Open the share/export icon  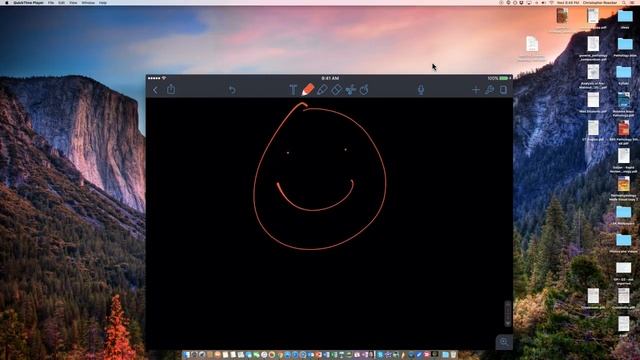tap(171, 89)
